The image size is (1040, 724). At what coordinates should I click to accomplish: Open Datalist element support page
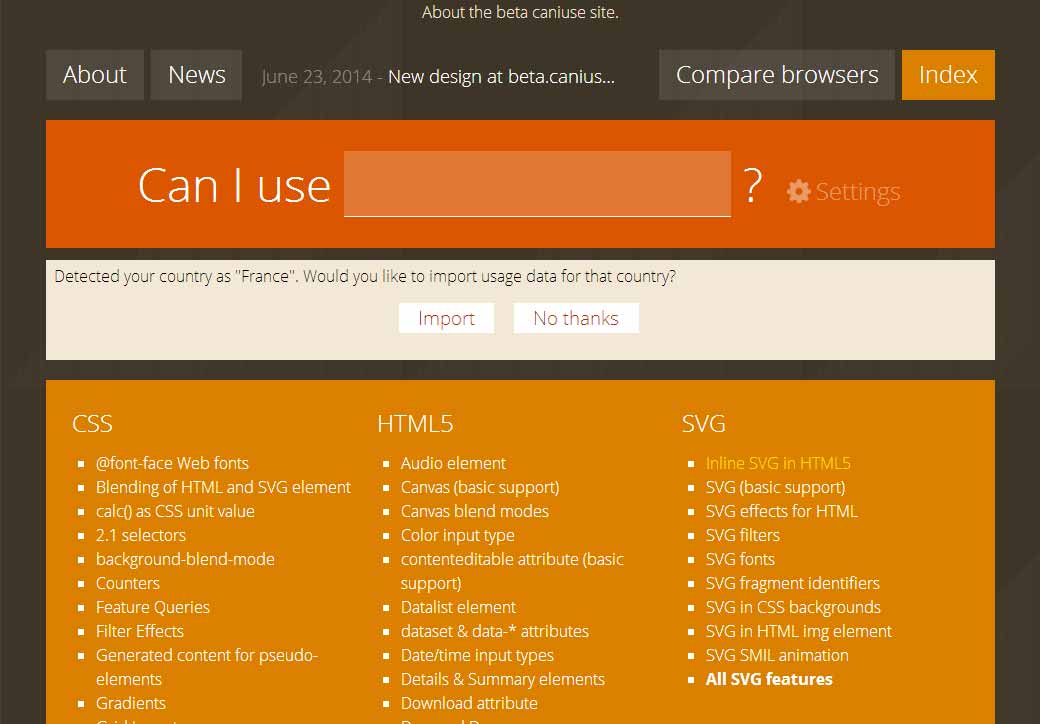pyautogui.click(x=458, y=607)
